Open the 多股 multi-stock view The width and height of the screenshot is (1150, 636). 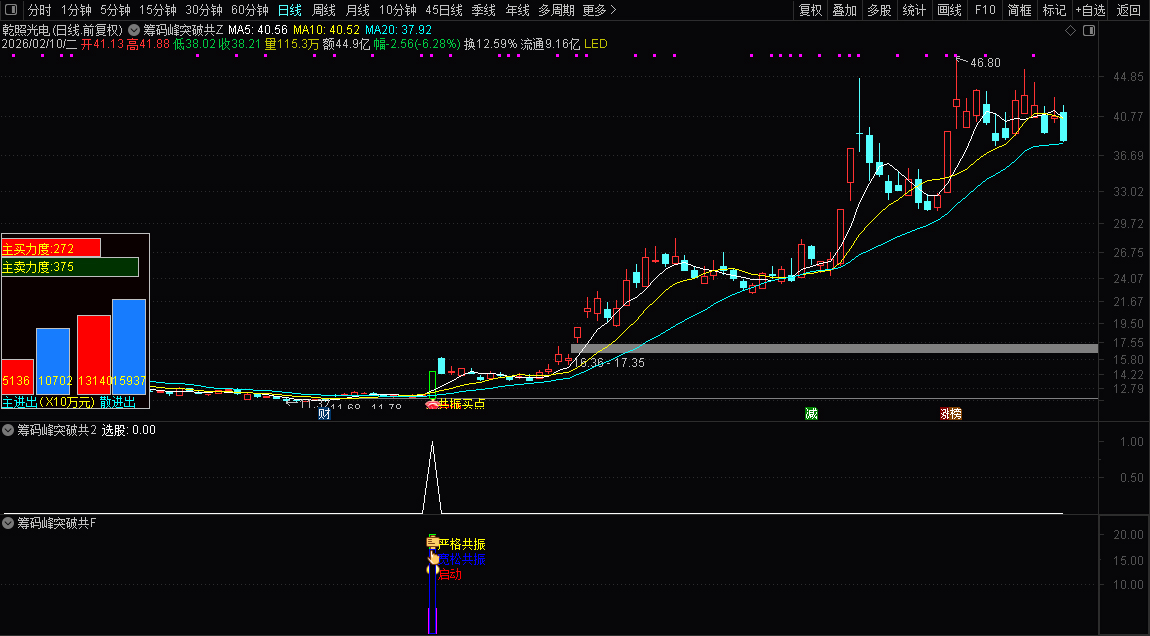(879, 10)
